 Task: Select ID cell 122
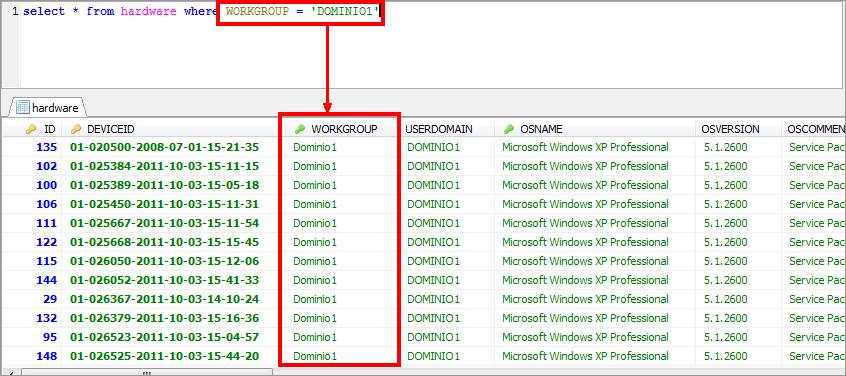pos(46,242)
